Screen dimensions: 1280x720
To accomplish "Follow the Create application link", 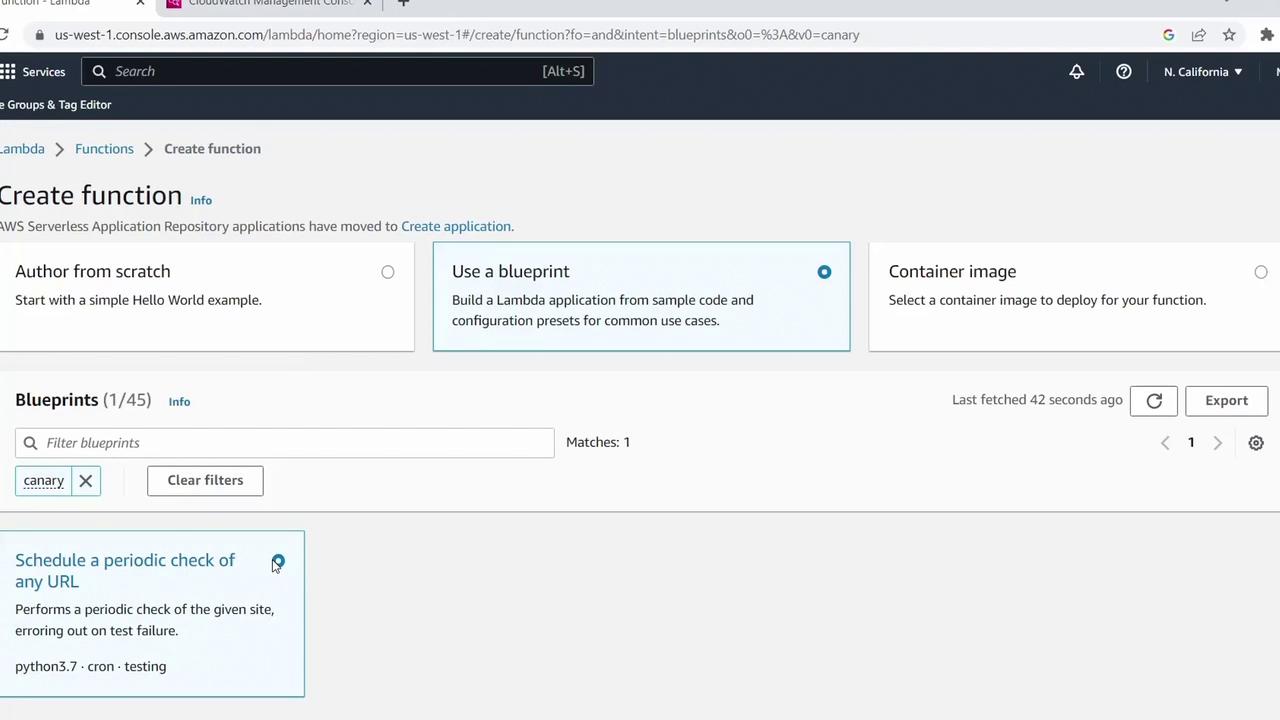I will [x=456, y=227].
